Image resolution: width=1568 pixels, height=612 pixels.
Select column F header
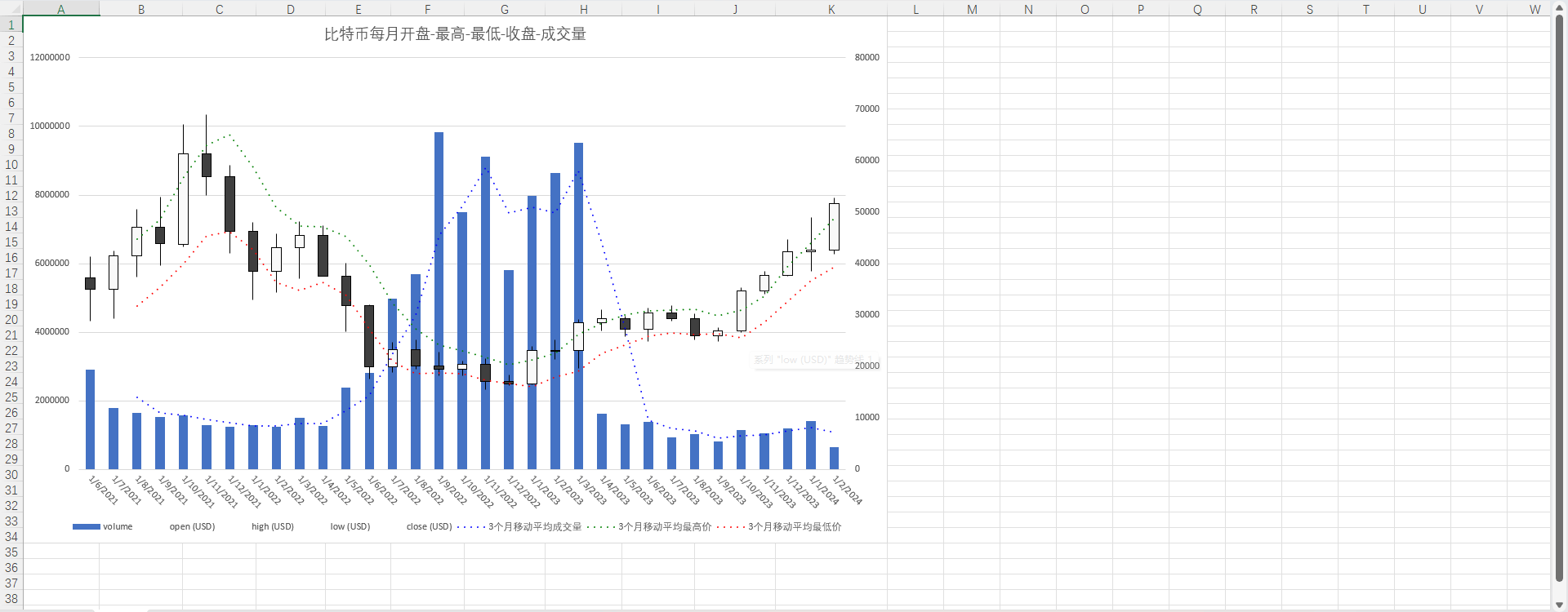click(427, 9)
